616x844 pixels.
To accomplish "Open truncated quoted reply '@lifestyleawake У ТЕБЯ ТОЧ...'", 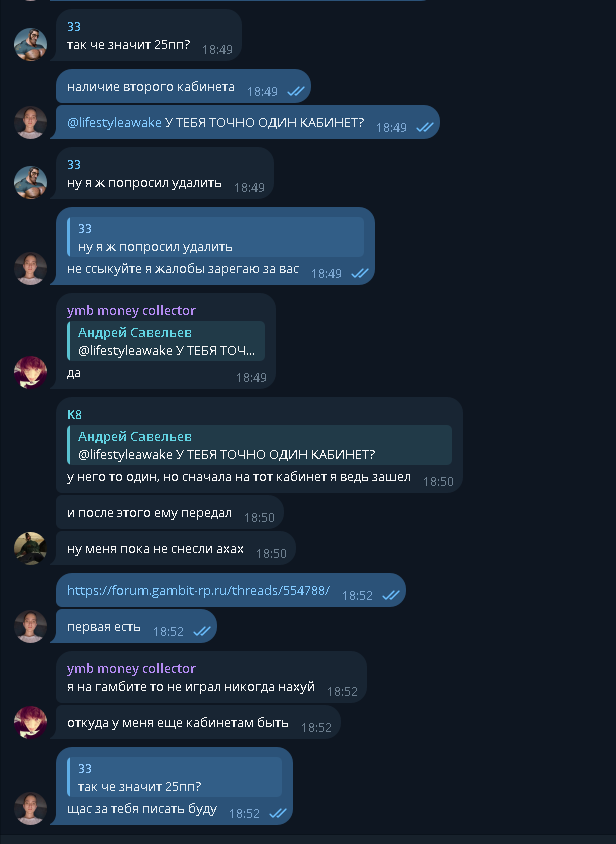I will click(166, 341).
